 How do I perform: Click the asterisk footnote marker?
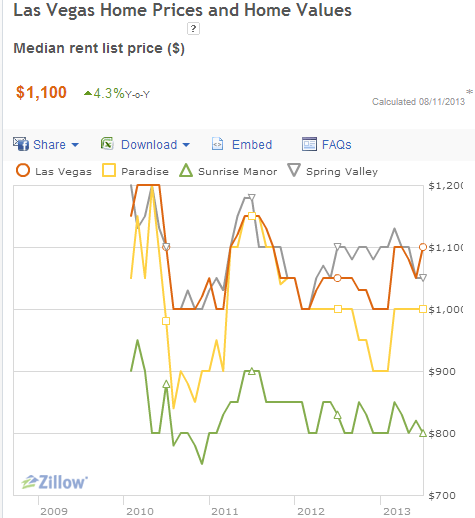(x=469, y=91)
